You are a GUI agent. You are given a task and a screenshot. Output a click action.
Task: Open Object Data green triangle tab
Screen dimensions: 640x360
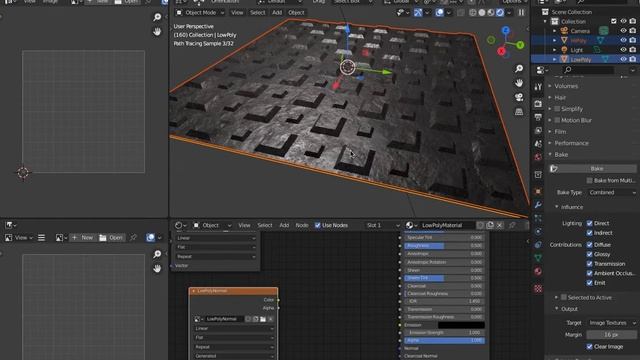[538, 258]
